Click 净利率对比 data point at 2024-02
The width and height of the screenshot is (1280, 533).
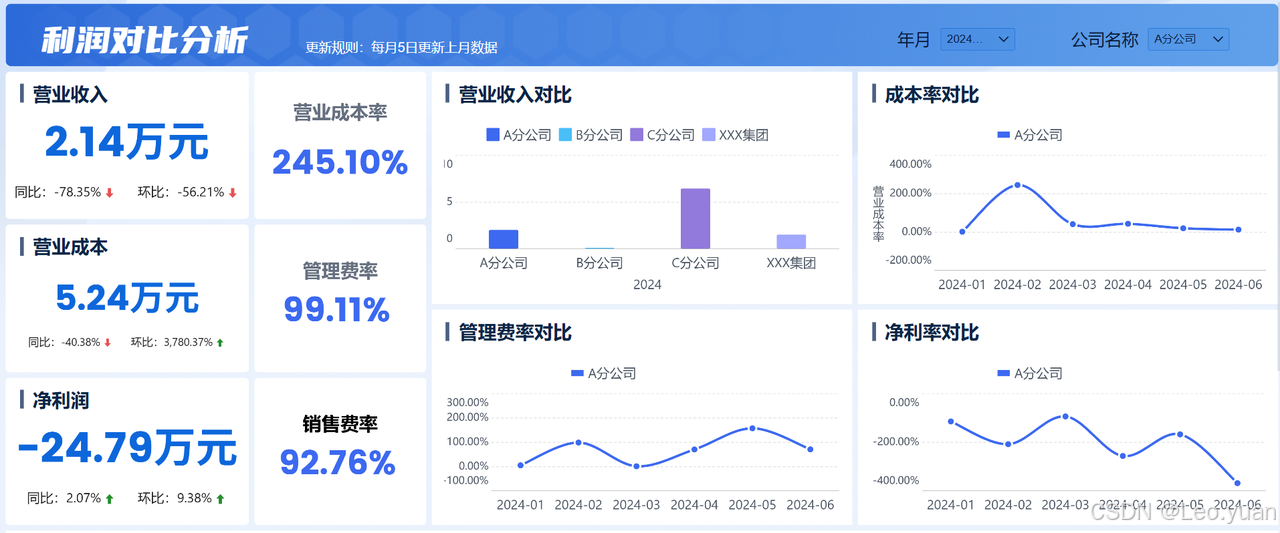[1008, 444]
